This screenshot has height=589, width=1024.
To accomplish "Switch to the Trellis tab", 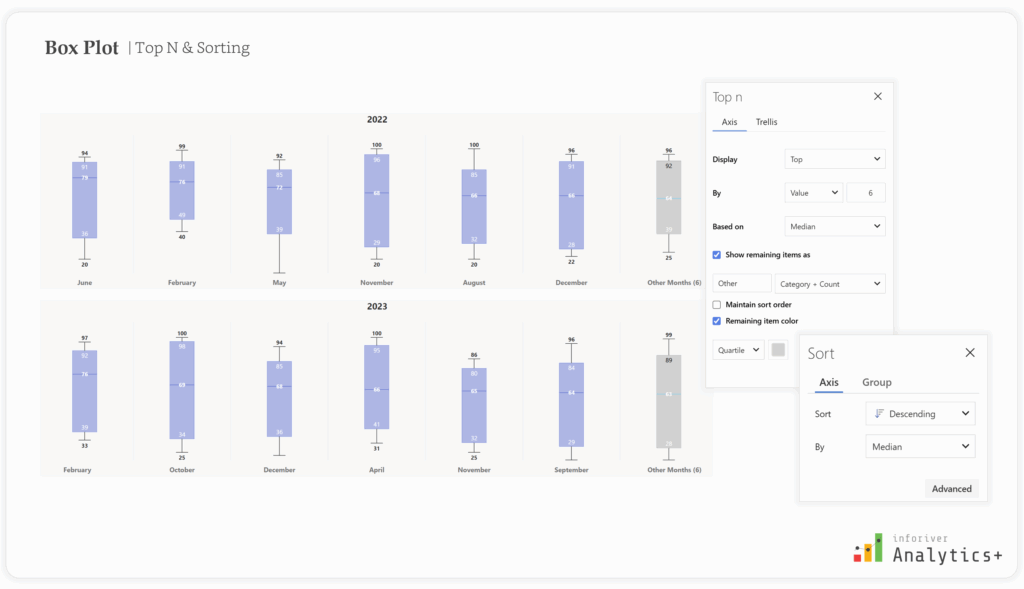I will point(766,121).
